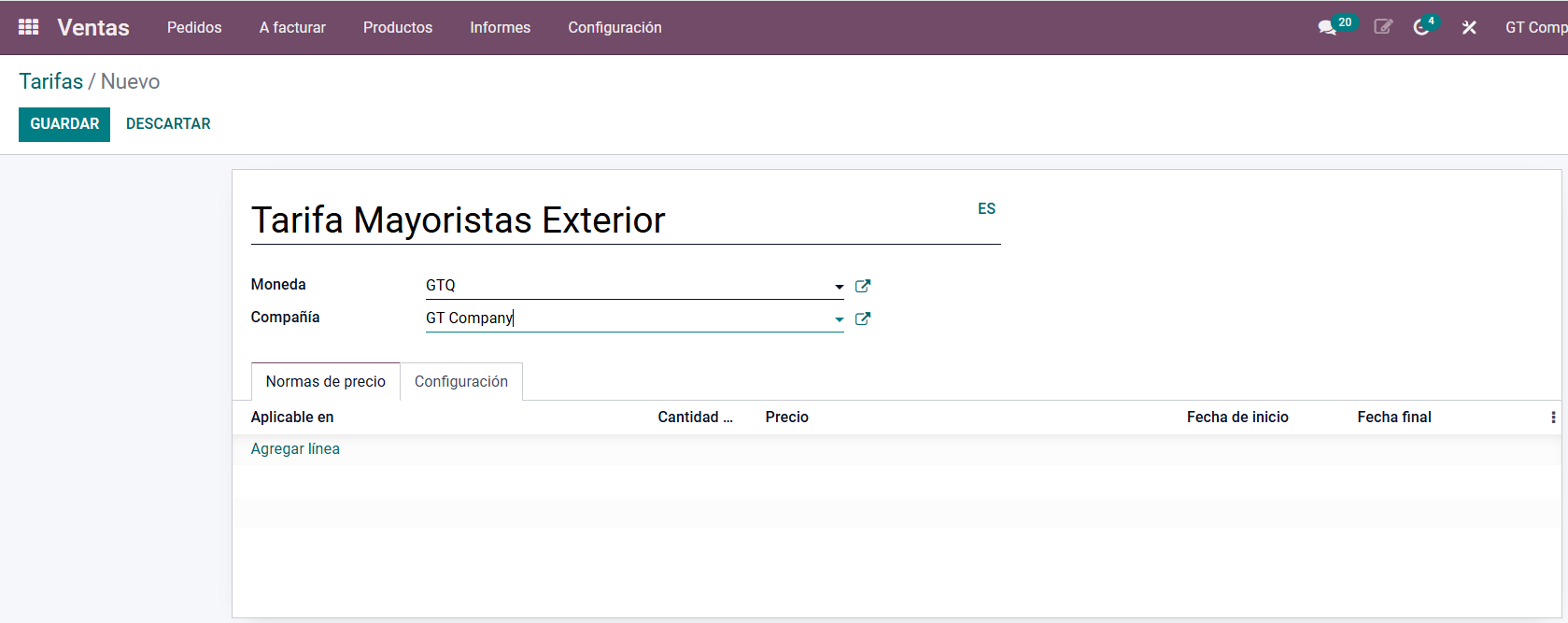Viewport: 1568px width, 623px height.
Task: Open the GT Company user menu
Action: [1535, 27]
